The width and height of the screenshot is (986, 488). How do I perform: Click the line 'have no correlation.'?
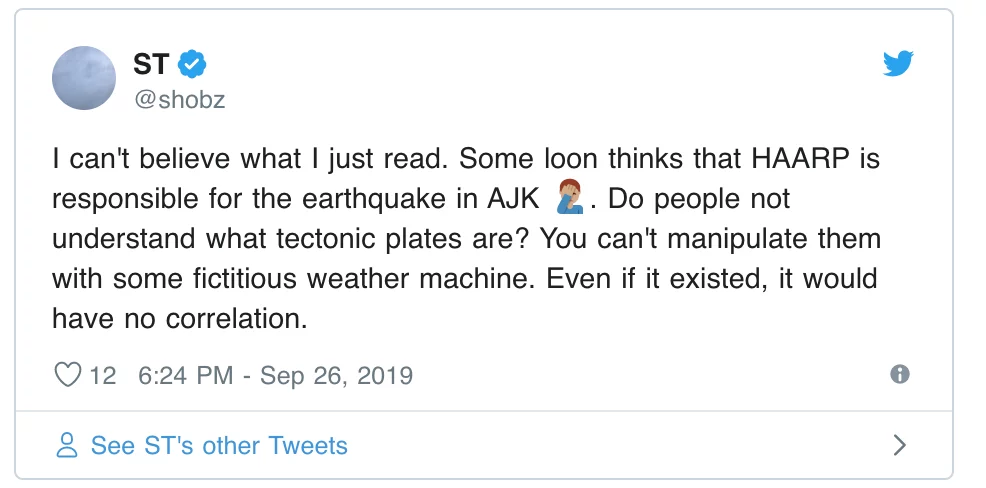pyautogui.click(x=180, y=319)
